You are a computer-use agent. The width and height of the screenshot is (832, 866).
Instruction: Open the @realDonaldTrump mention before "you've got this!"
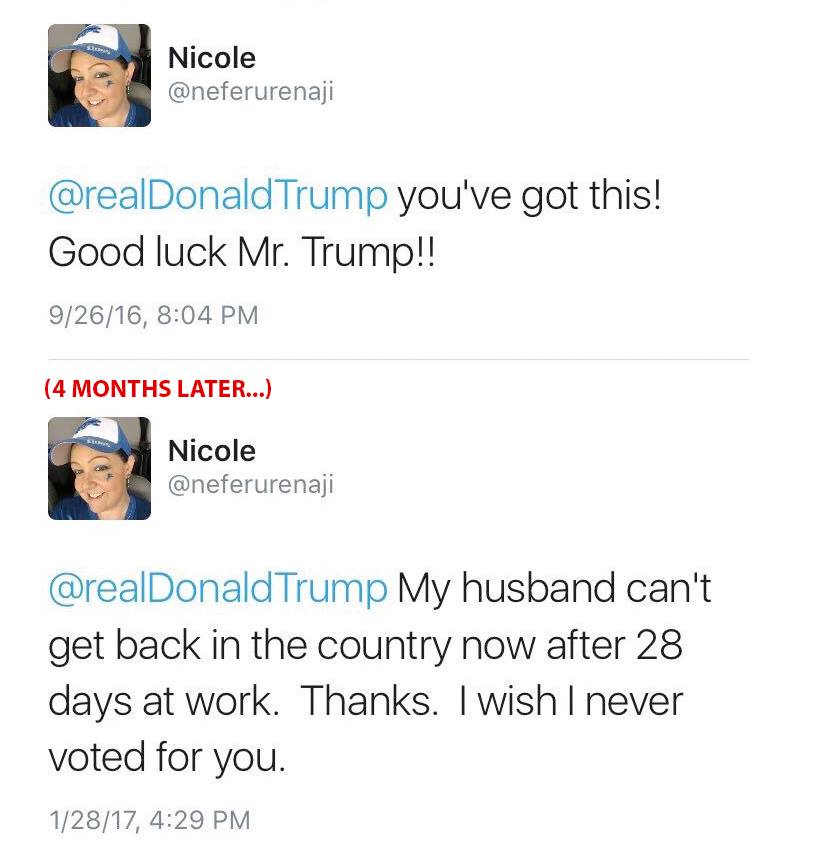tap(217, 195)
